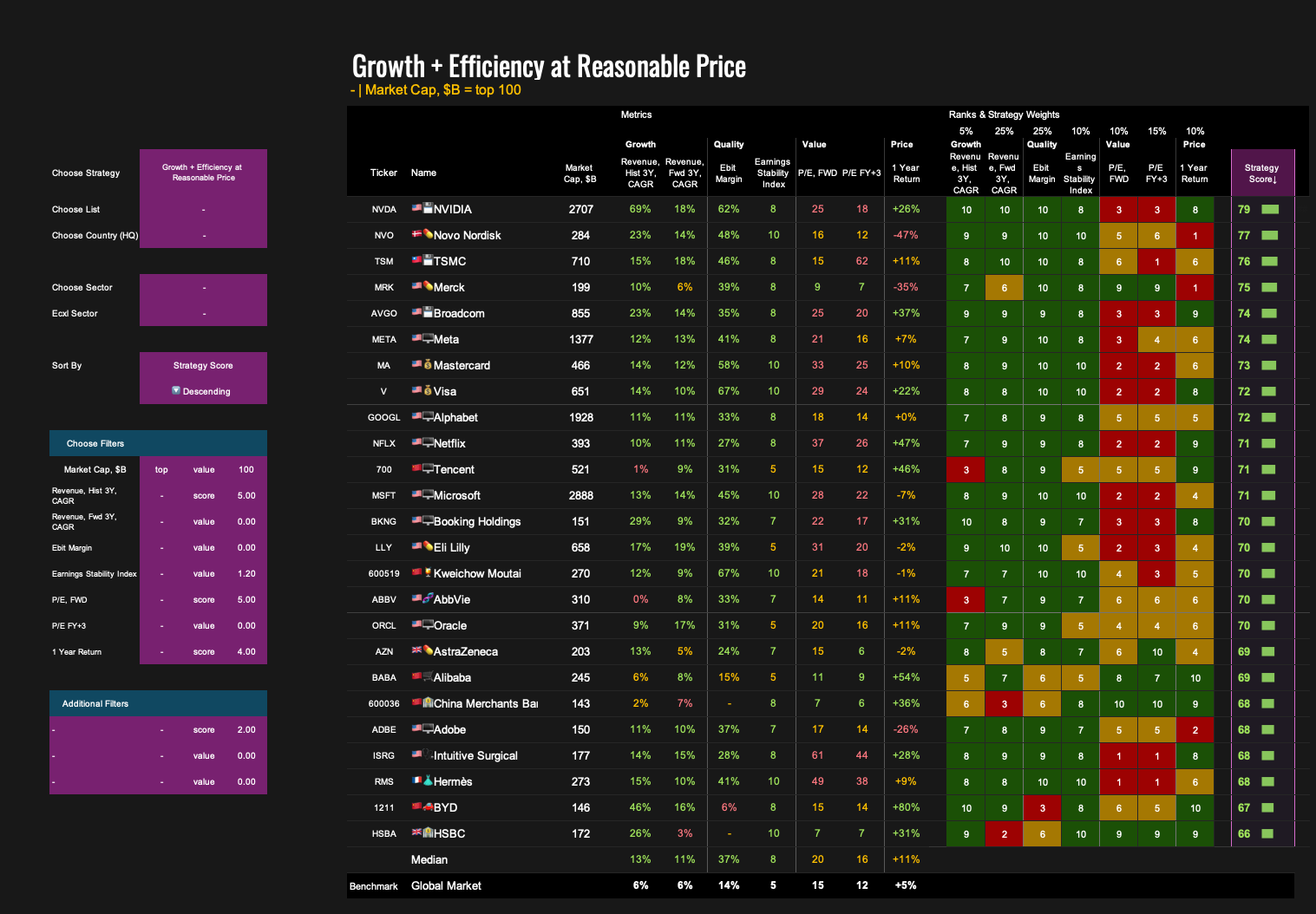Click the car icon beside BYD
This screenshot has width=1316, height=914.
pyautogui.click(x=428, y=806)
